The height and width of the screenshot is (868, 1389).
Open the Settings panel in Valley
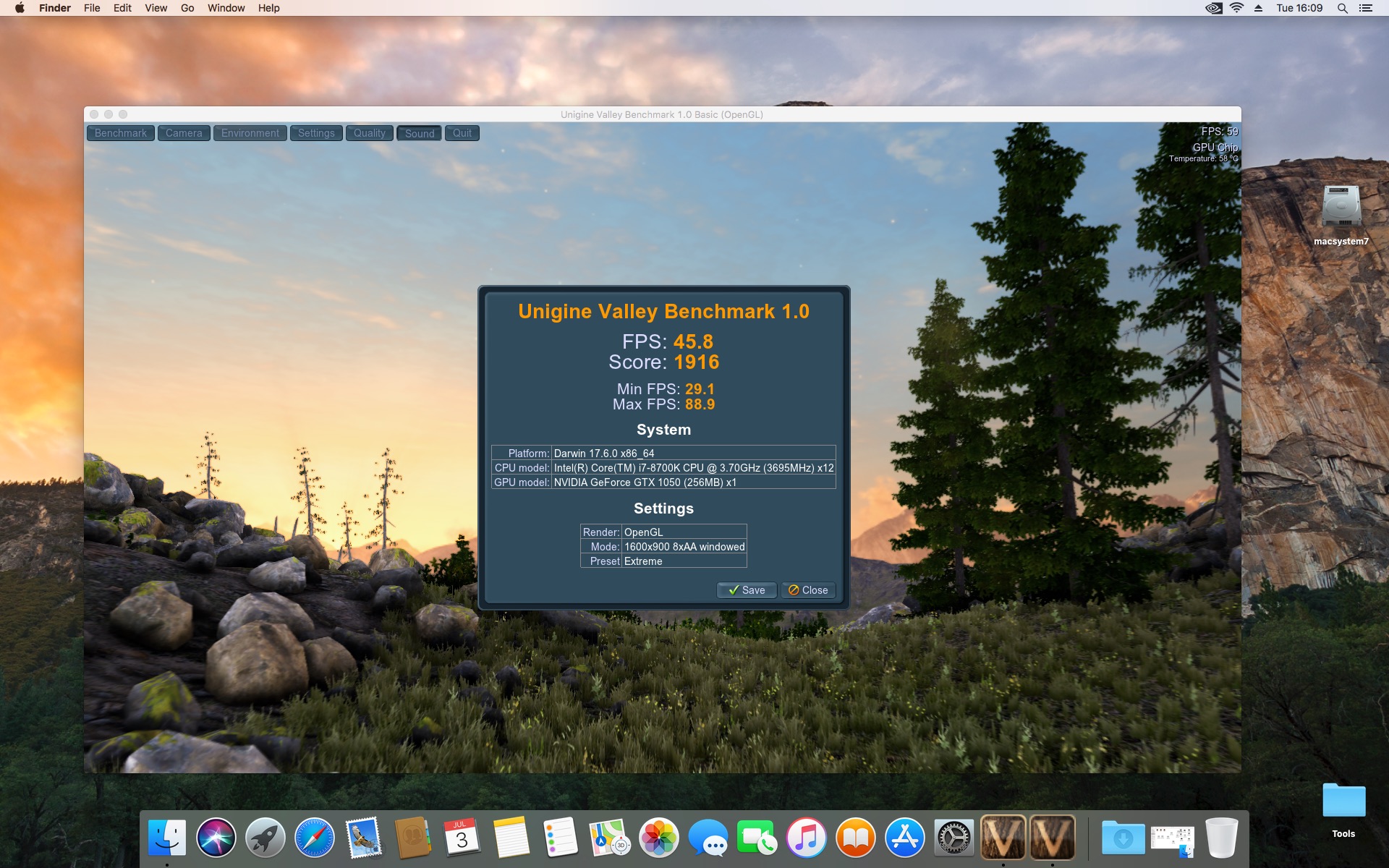pos(316,133)
